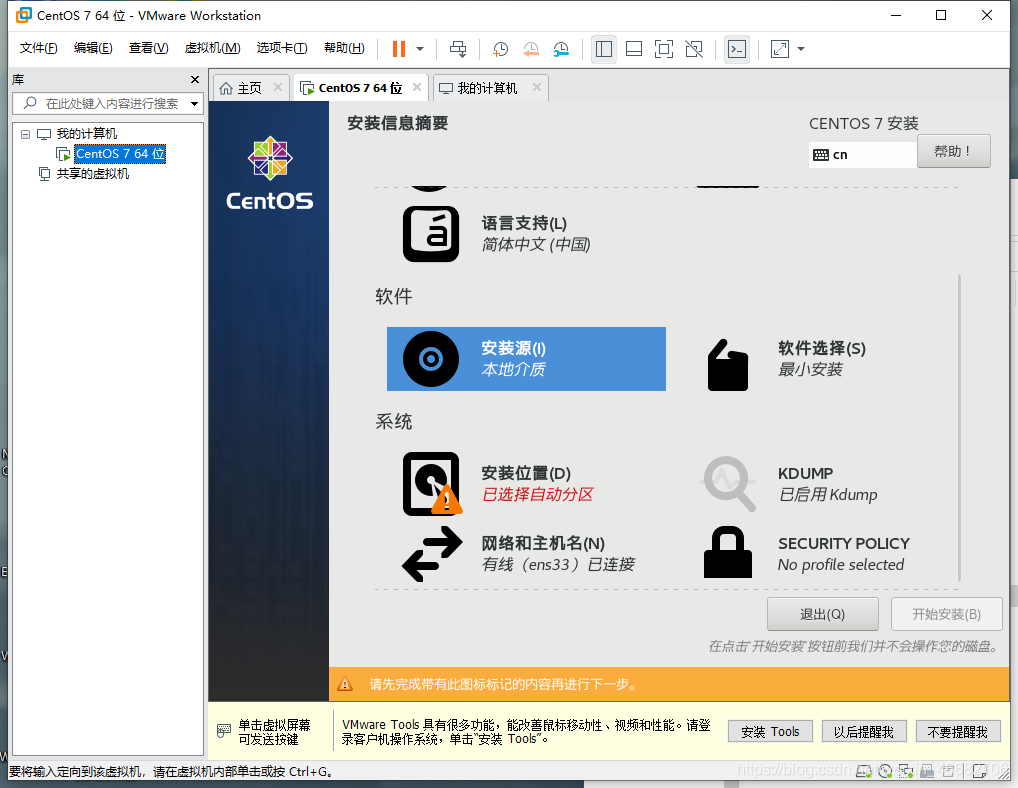
Task: Open the library search dropdown arrow
Action: 194,104
